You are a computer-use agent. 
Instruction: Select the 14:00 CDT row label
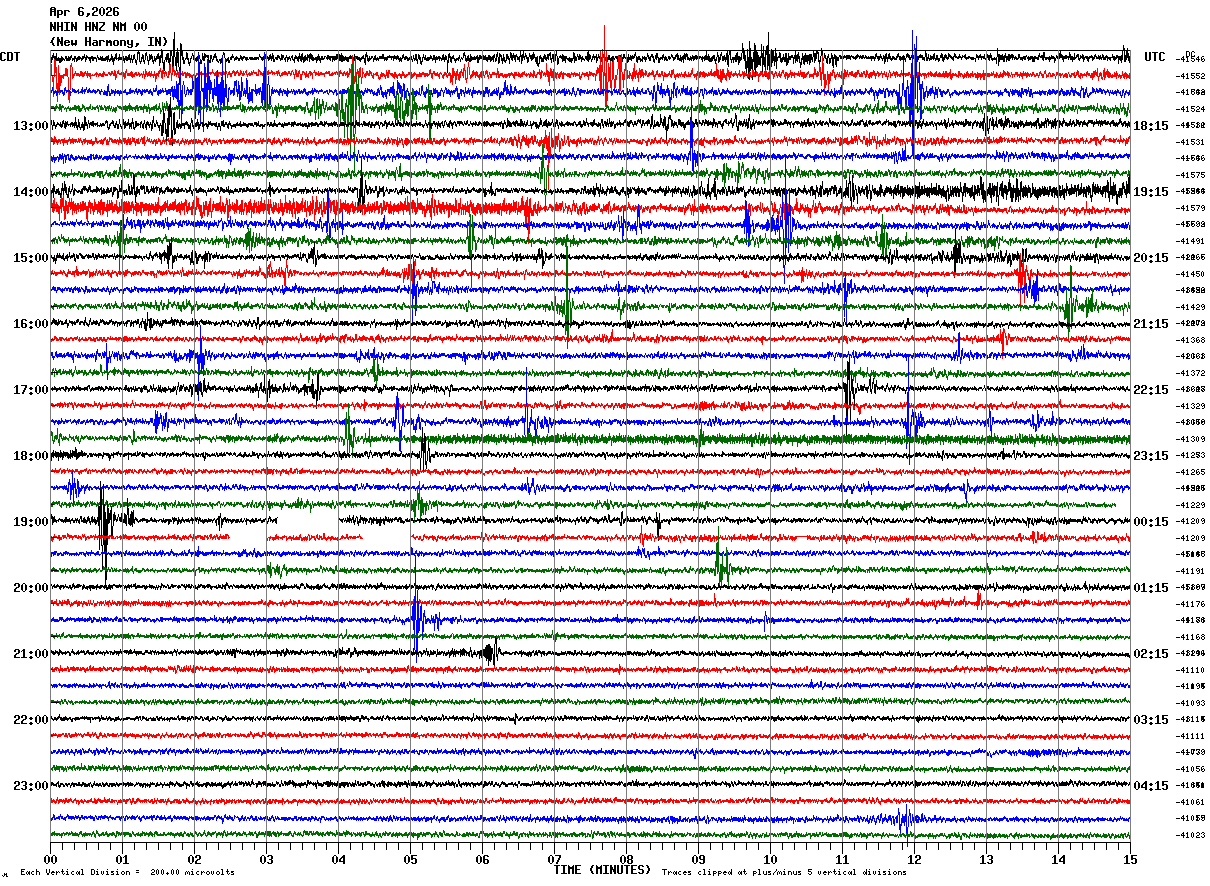tap(31, 192)
